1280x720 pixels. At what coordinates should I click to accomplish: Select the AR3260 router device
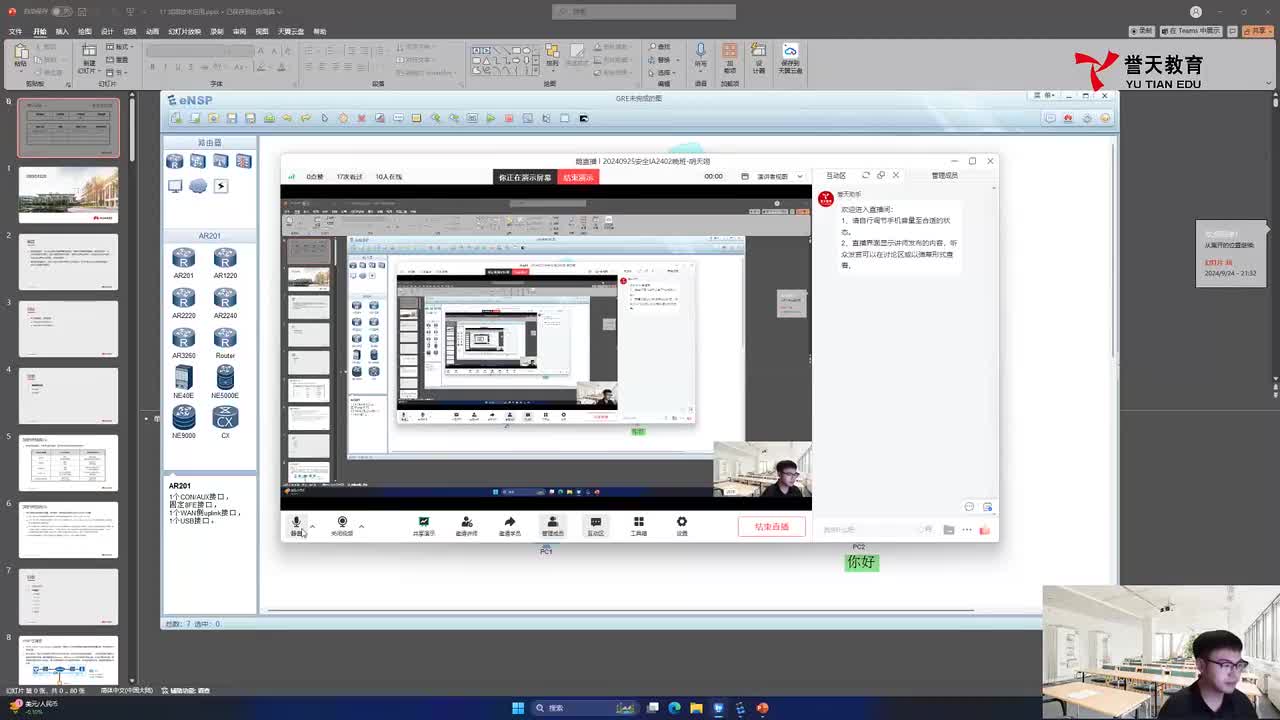(183, 343)
